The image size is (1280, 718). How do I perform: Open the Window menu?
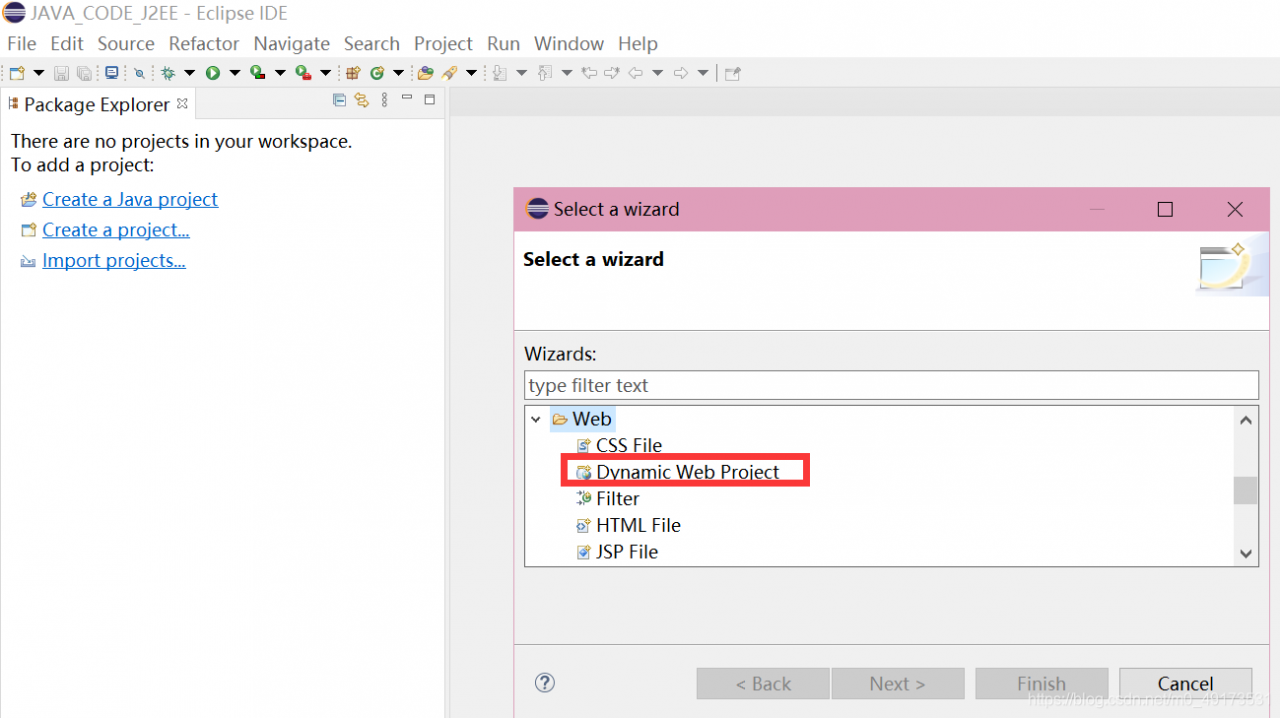click(568, 44)
